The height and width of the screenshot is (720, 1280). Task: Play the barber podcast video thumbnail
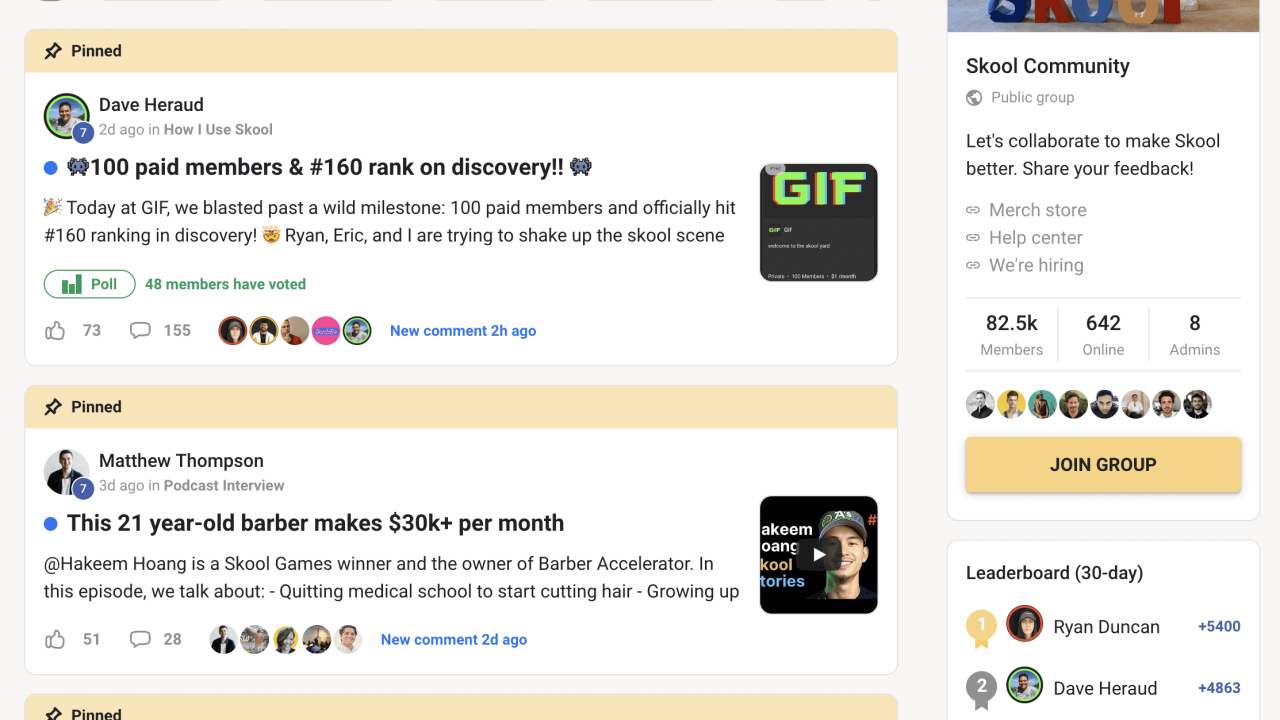tap(819, 555)
